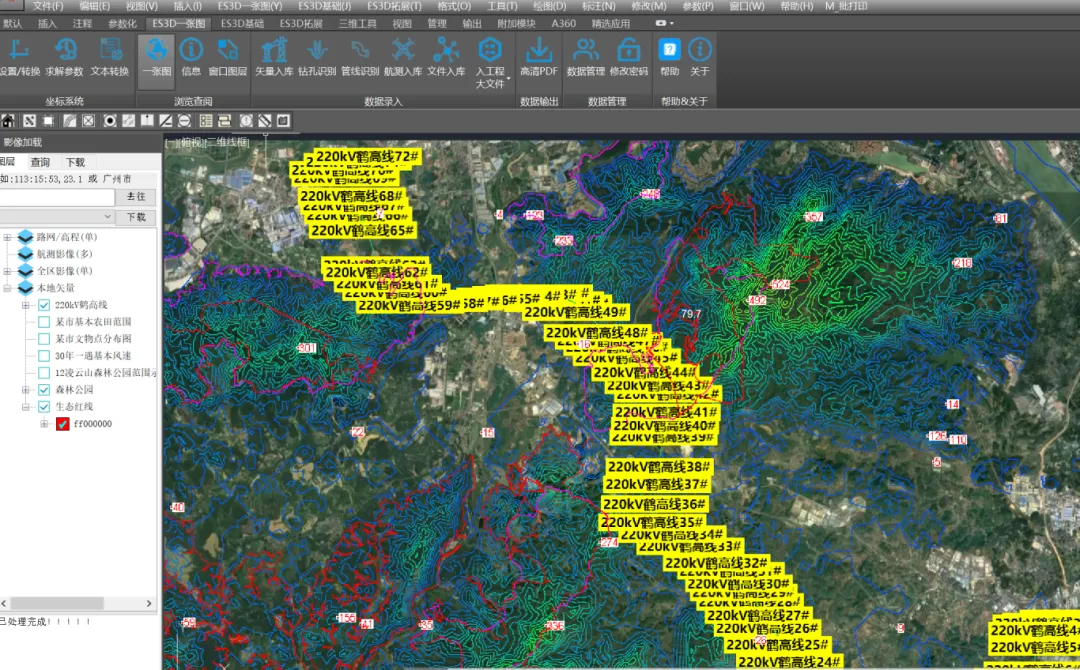This screenshot has width=1080, height=670.
Task: Enable the 某市基本农田范围 layer
Action: point(44,322)
